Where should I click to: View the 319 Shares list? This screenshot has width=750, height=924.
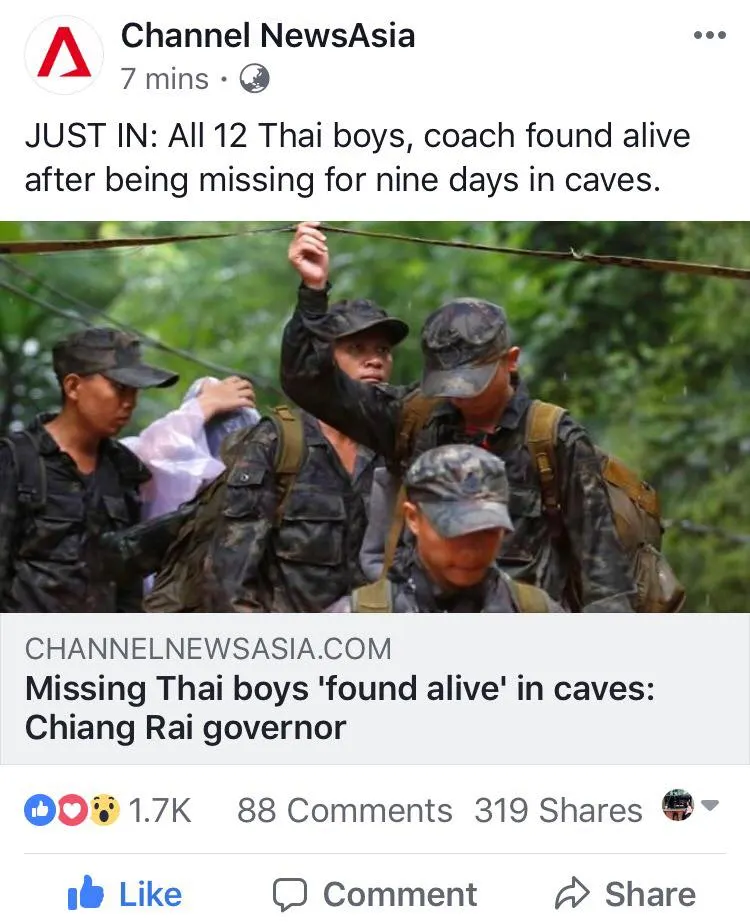558,810
